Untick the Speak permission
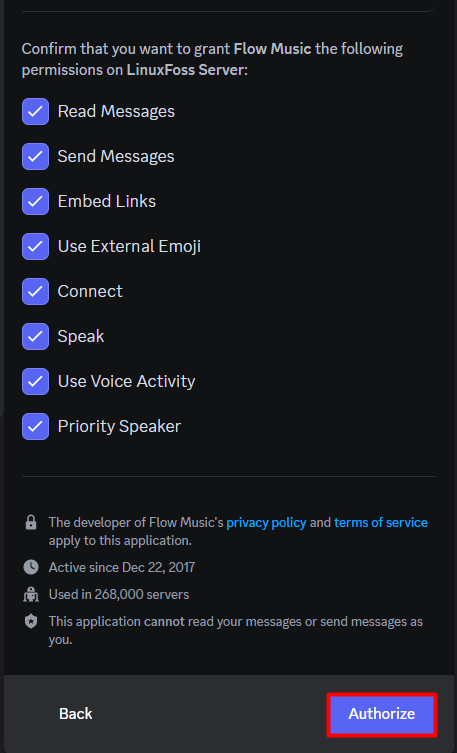 [x=35, y=336]
